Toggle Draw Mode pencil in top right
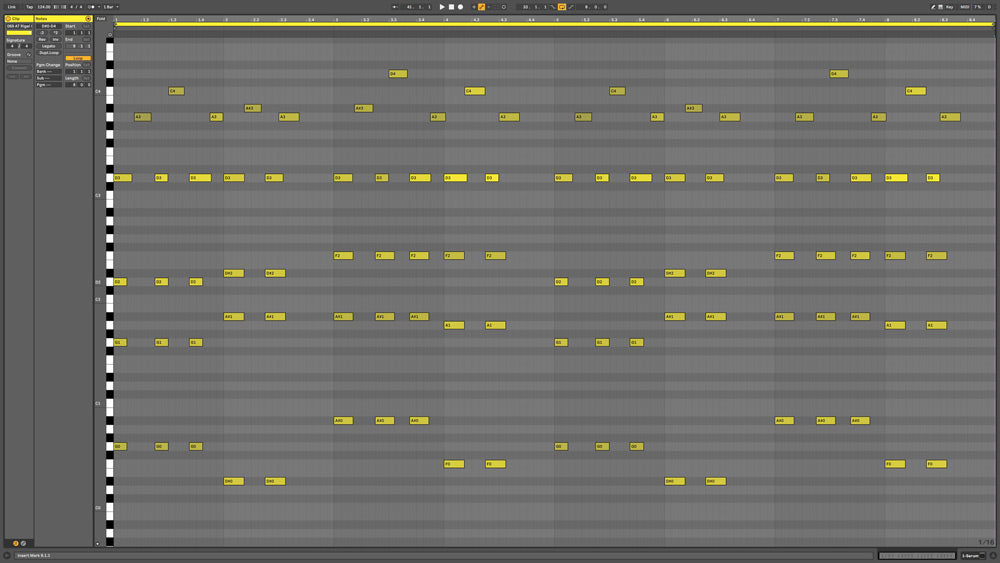 [934, 7]
